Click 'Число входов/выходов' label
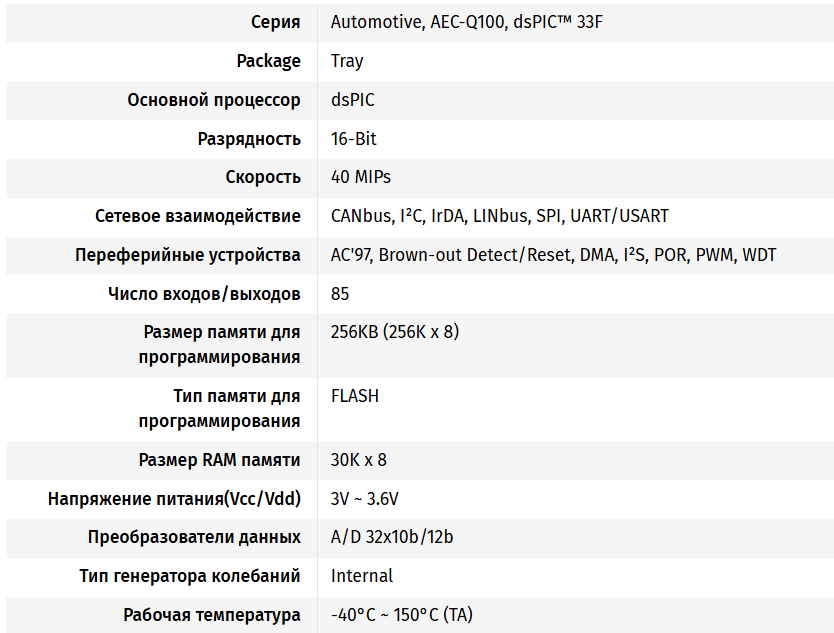The image size is (834, 633). (204, 294)
